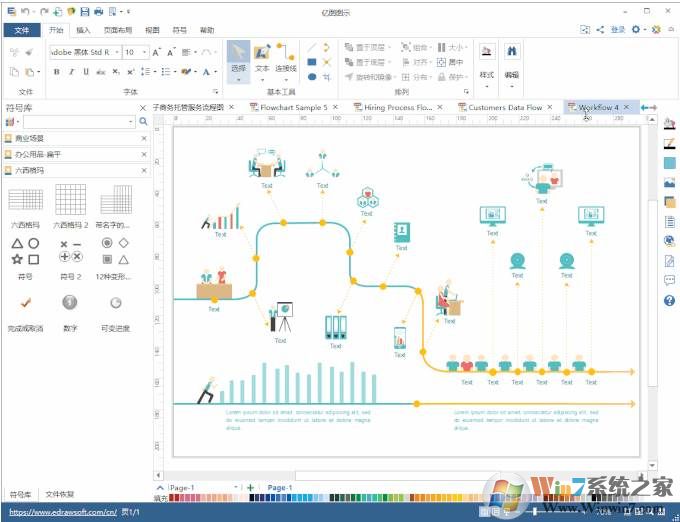Pick the rectangle shape tool
The height and width of the screenshot is (522, 680).
click(312, 62)
